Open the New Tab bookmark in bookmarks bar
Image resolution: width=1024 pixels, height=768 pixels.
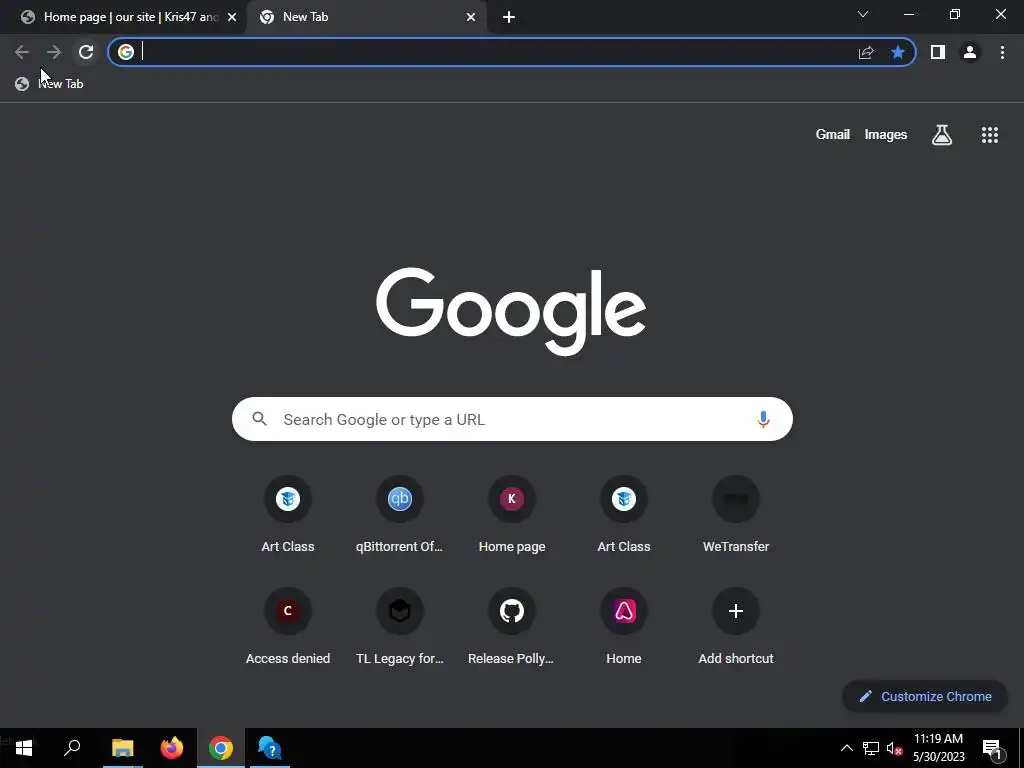[50, 84]
